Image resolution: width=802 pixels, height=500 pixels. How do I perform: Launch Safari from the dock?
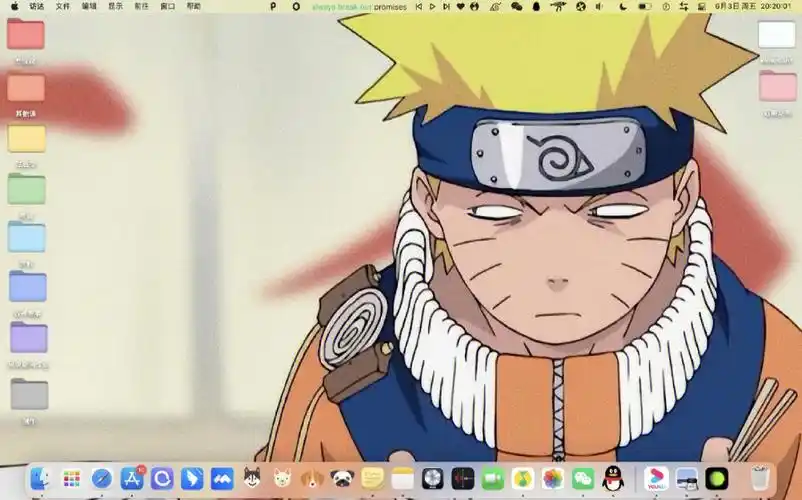click(x=102, y=478)
